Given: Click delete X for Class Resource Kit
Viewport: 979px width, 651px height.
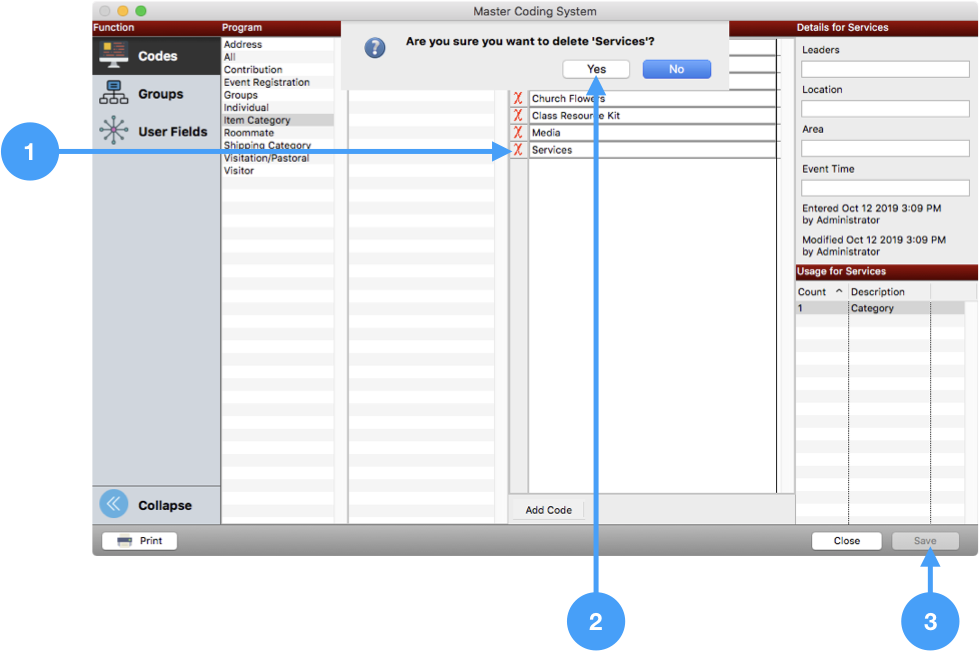Looking at the screenshot, I should coord(518,116).
